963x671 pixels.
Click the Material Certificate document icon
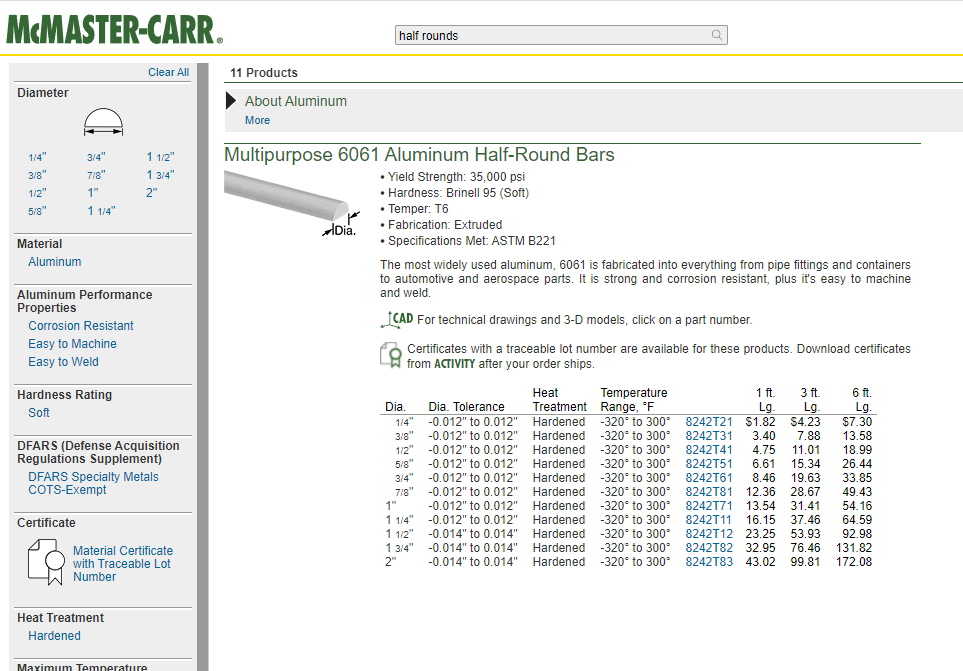click(x=46, y=562)
